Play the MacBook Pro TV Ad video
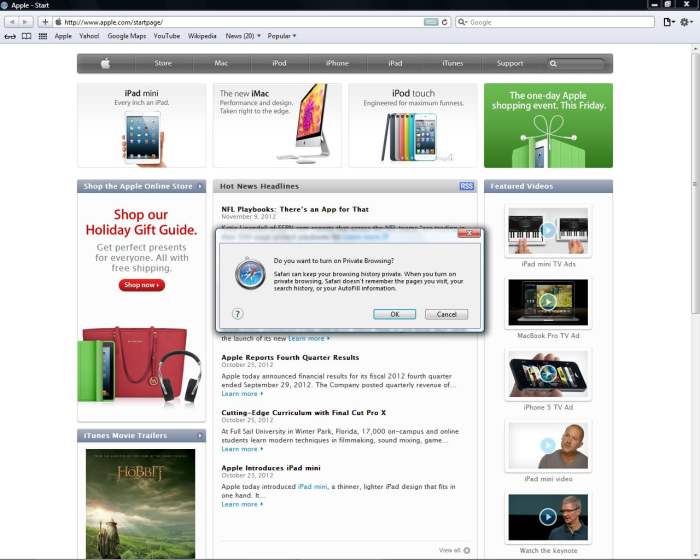This screenshot has height=560, width=700. pos(548,302)
